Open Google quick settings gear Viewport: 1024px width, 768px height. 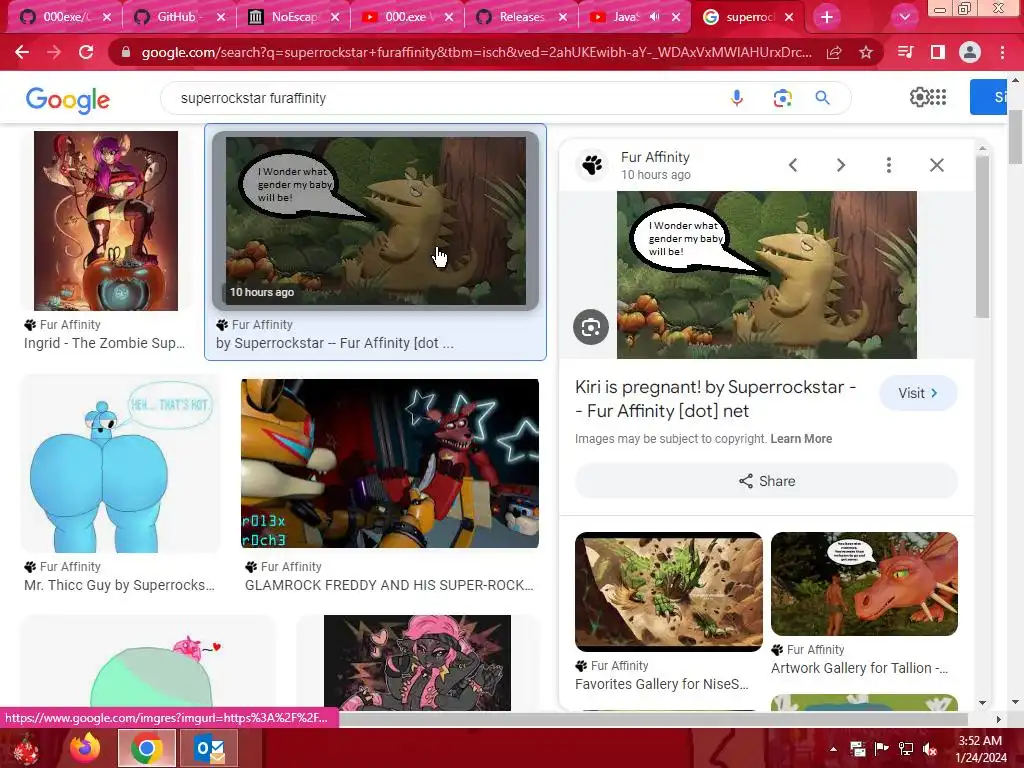(x=919, y=97)
